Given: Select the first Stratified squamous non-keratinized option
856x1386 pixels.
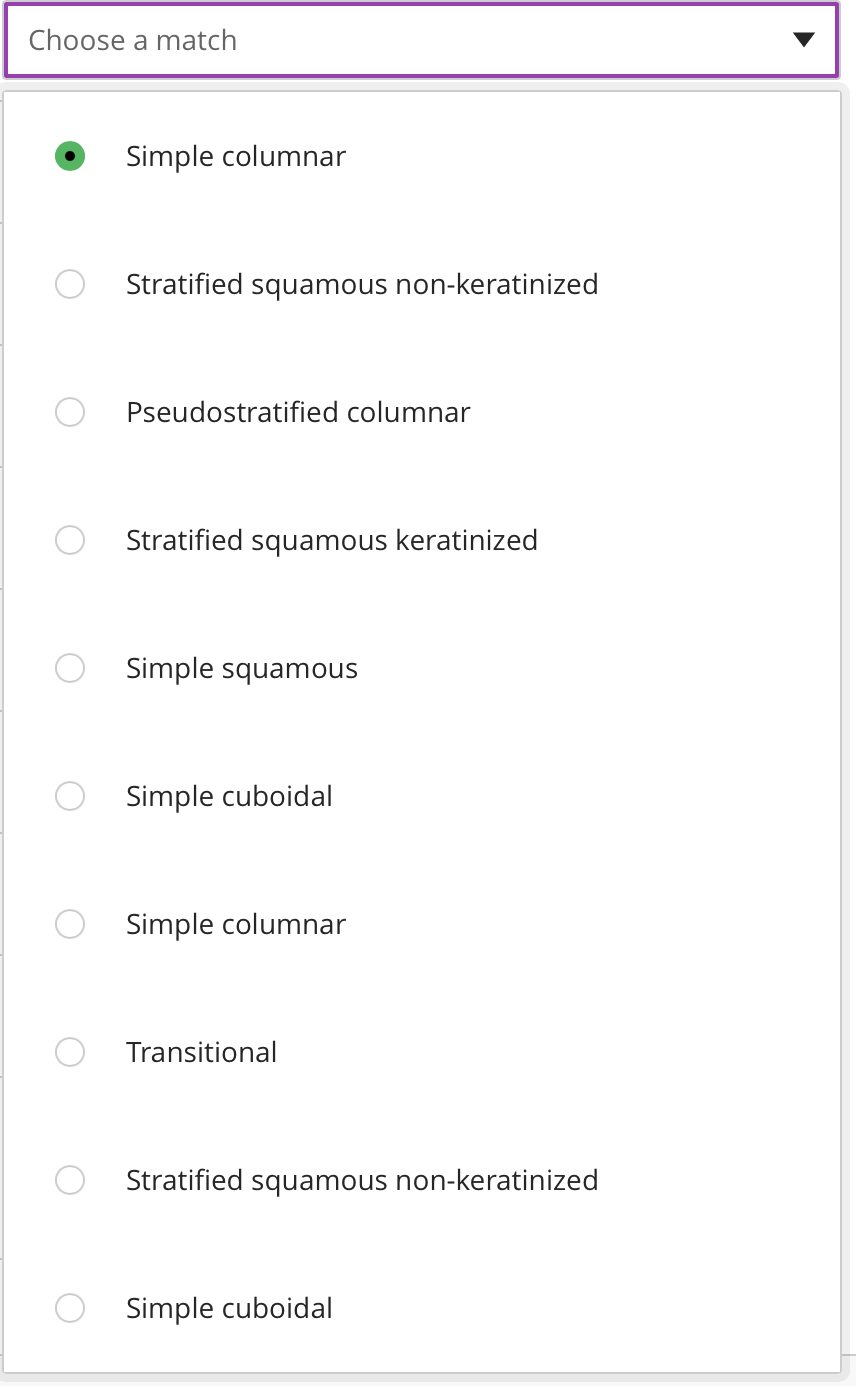Looking at the screenshot, I should coord(70,284).
